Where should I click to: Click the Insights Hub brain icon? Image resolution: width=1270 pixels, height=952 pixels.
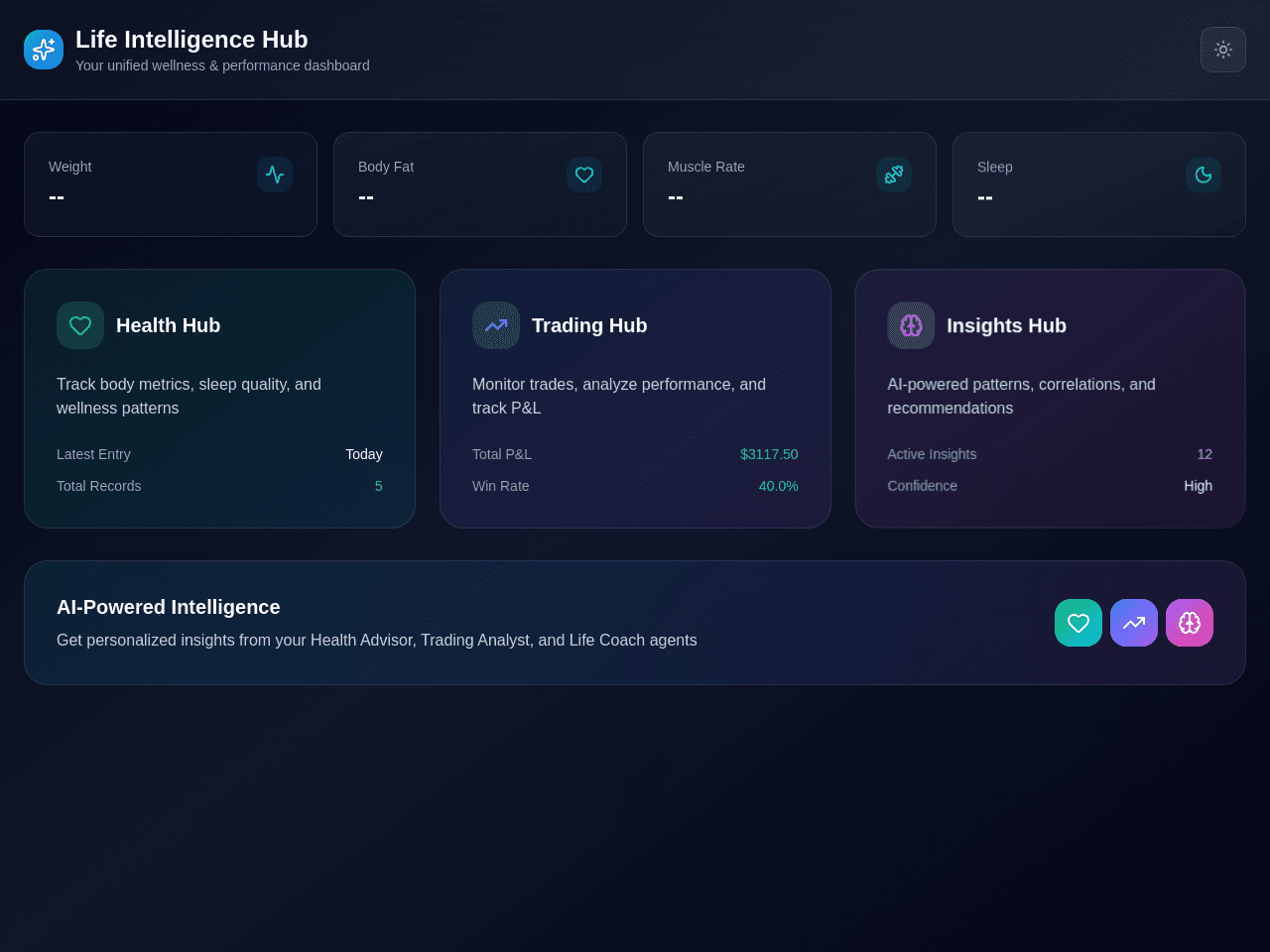[x=911, y=325]
